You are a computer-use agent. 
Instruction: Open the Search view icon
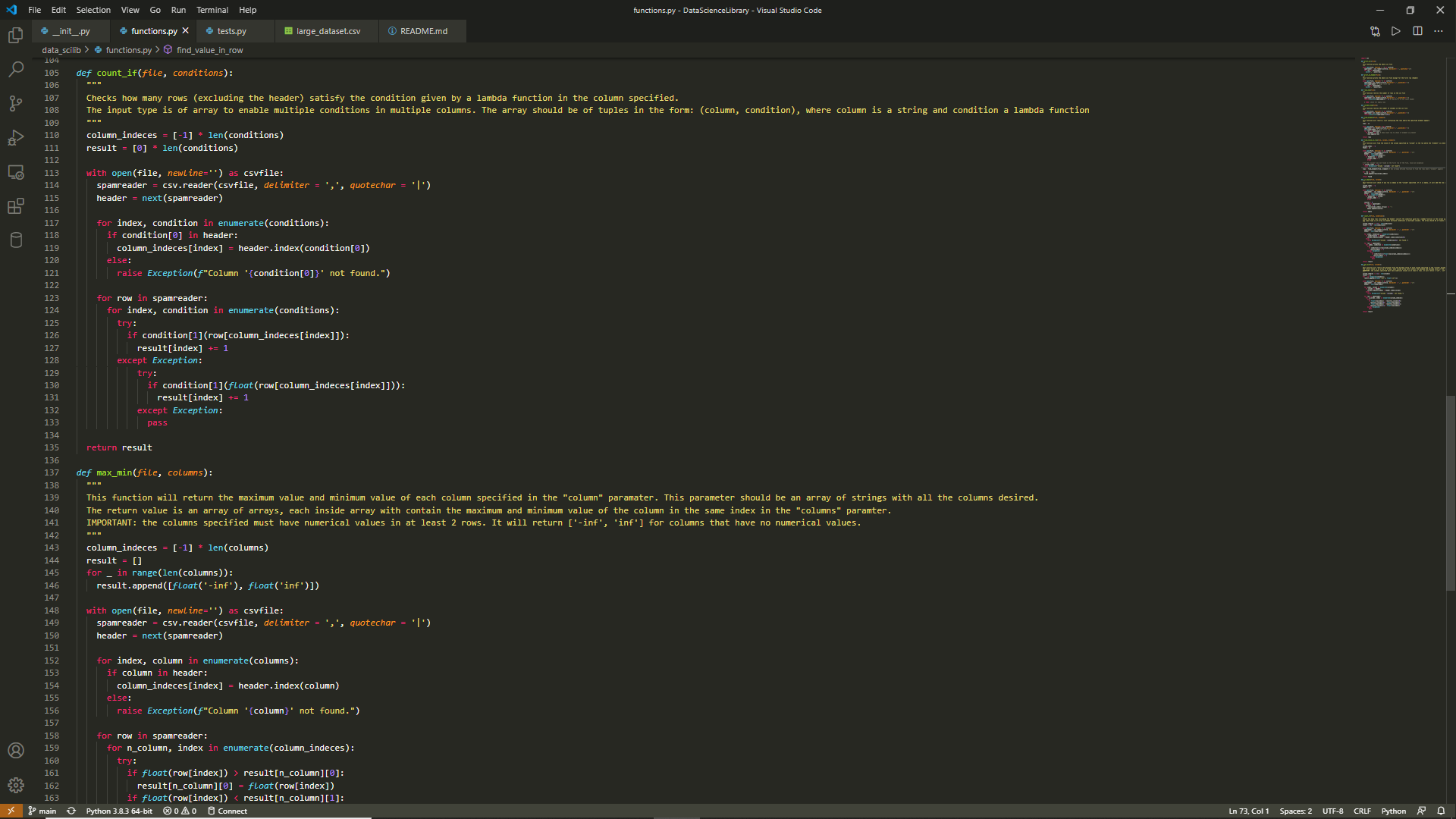[x=15, y=70]
